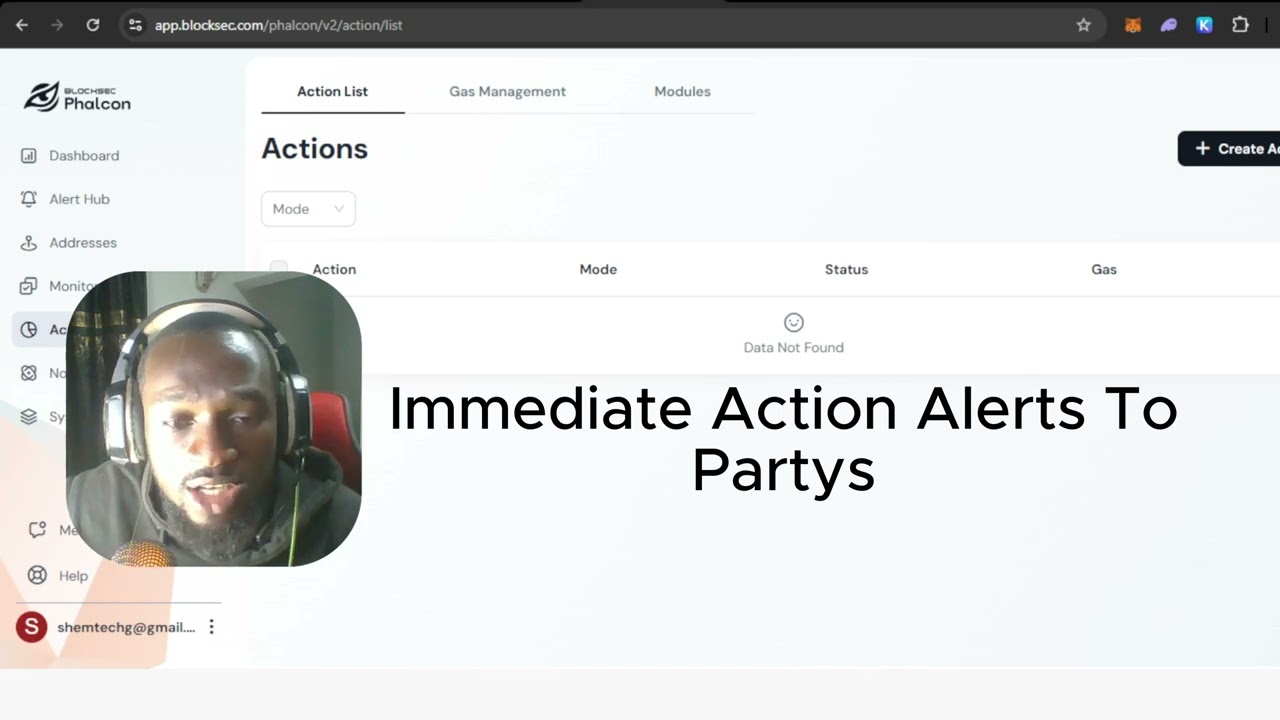The width and height of the screenshot is (1280, 720).
Task: Switch to the Gas Management tab
Action: click(x=507, y=91)
